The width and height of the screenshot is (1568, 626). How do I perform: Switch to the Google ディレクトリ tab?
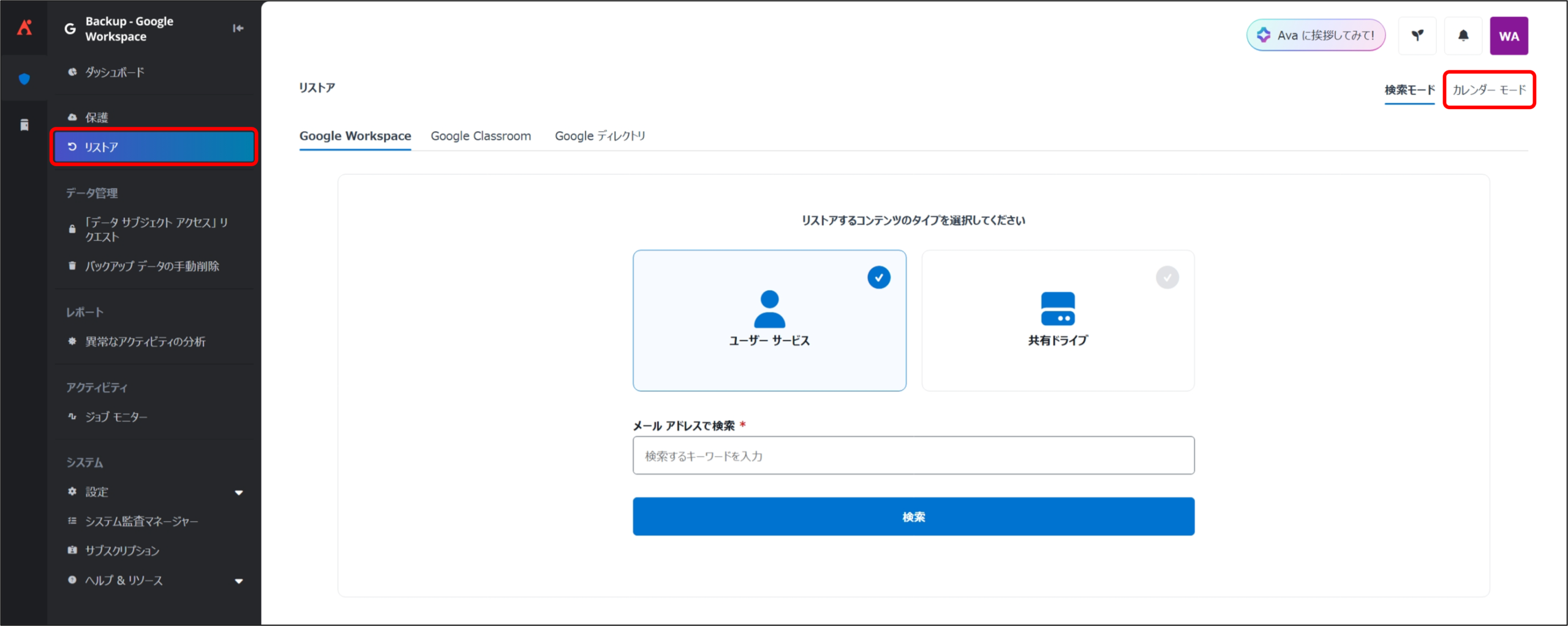600,136
